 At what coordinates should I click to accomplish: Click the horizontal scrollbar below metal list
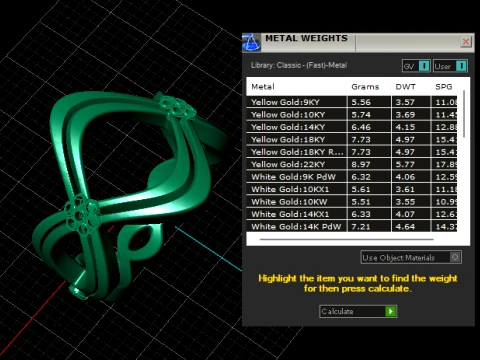pyautogui.click(x=347, y=239)
